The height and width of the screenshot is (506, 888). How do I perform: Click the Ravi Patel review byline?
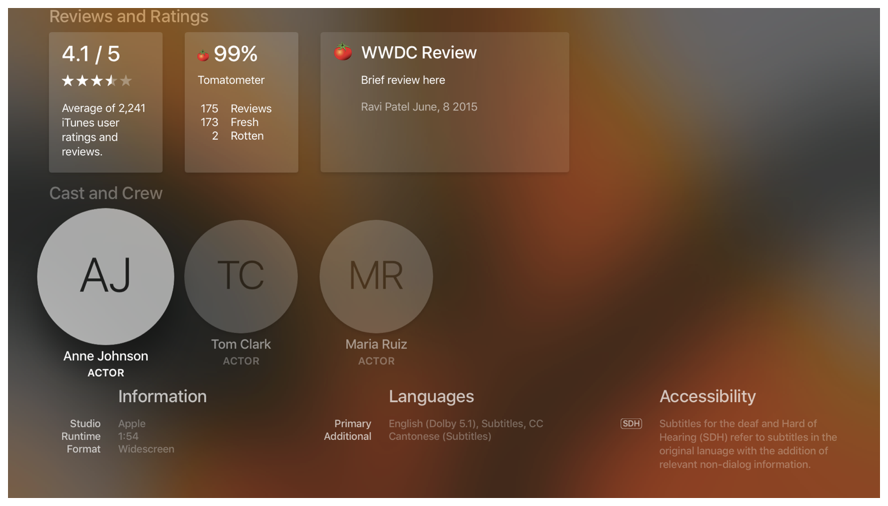[419, 107]
